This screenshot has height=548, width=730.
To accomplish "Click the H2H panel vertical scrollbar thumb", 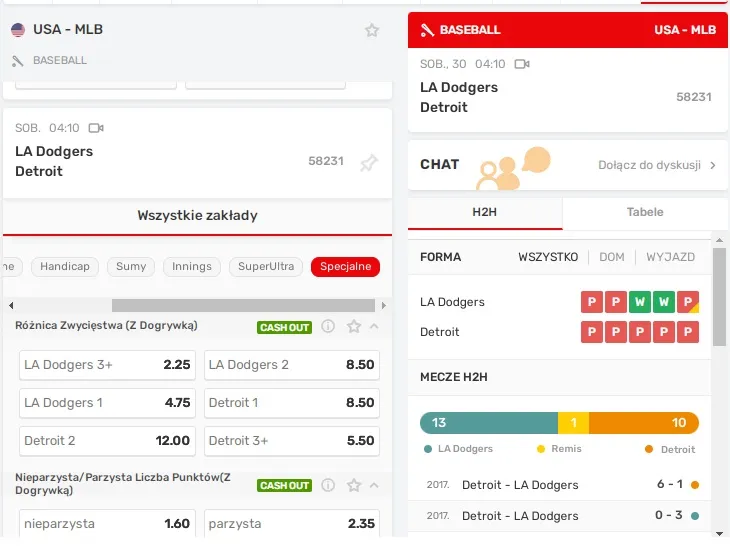I will pos(719,297).
